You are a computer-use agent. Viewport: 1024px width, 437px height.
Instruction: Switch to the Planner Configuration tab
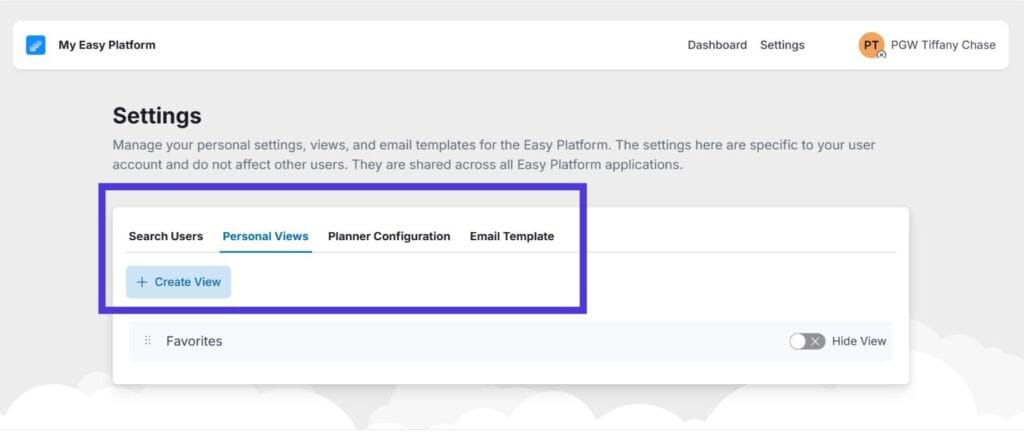389,236
